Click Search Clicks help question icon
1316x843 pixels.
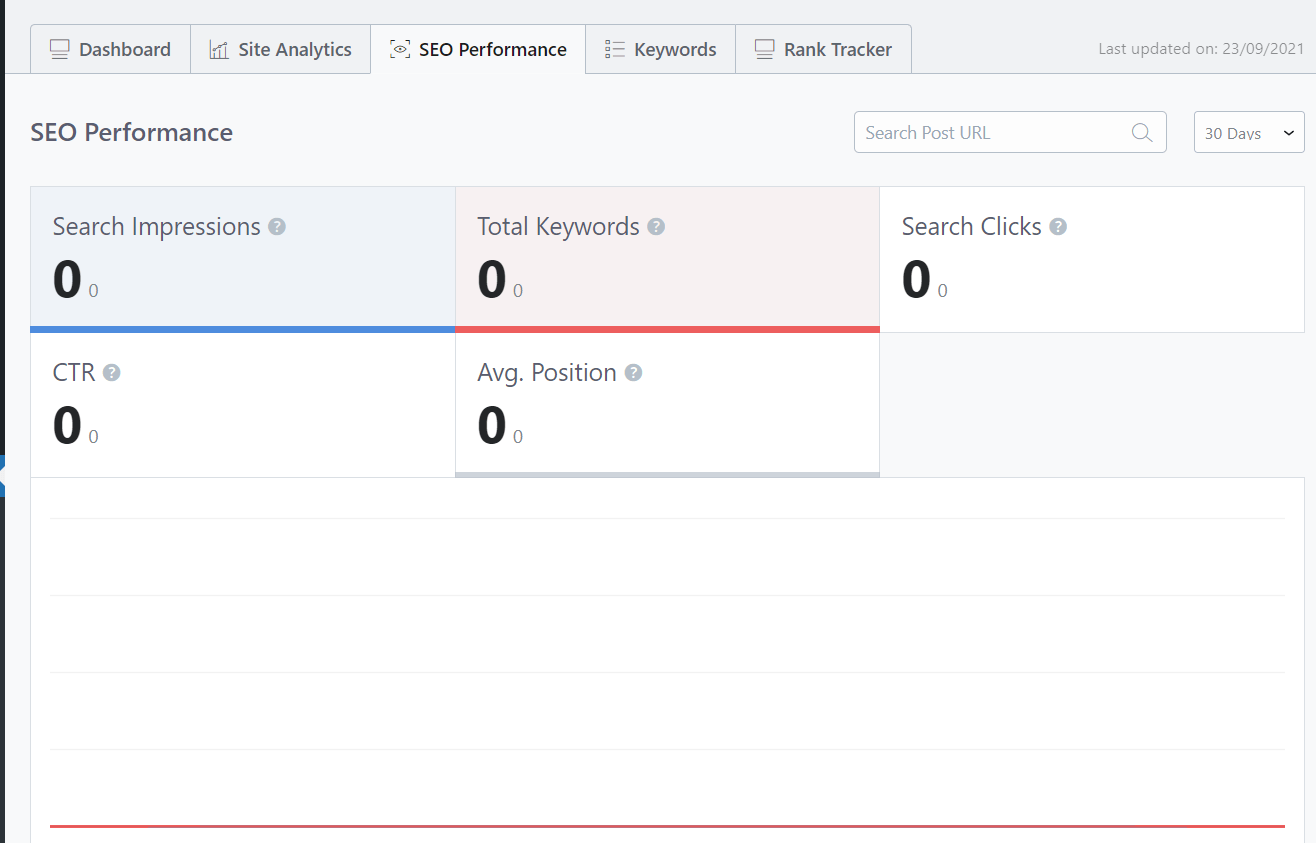click(x=1058, y=227)
